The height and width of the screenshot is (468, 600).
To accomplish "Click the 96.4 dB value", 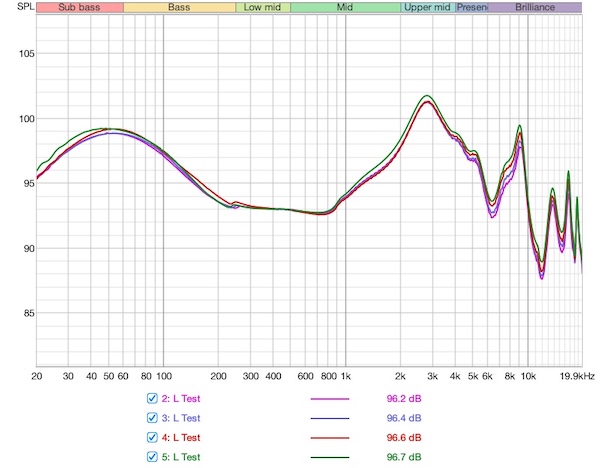I will click(404, 418).
